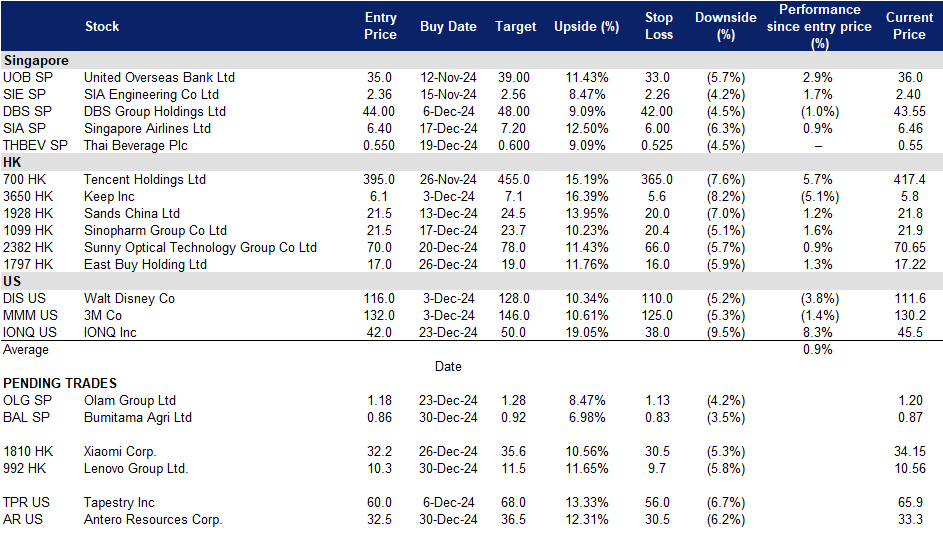Click IONQ downside '(9.5%)'
Viewport: 943px width, 545px height.
(x=725, y=333)
